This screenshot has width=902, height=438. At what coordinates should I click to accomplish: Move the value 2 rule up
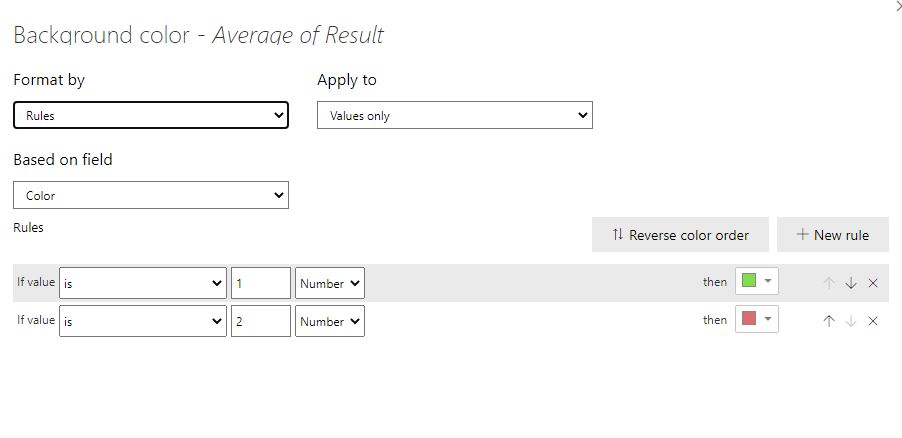pos(828,321)
